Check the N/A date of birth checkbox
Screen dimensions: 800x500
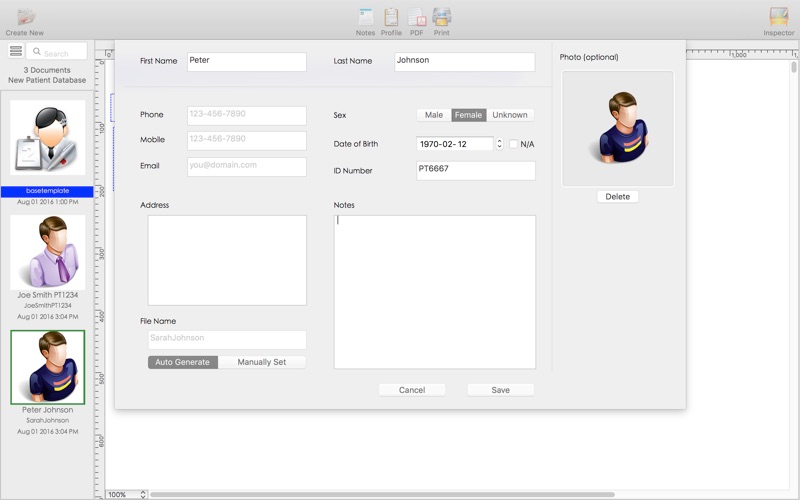(x=513, y=144)
